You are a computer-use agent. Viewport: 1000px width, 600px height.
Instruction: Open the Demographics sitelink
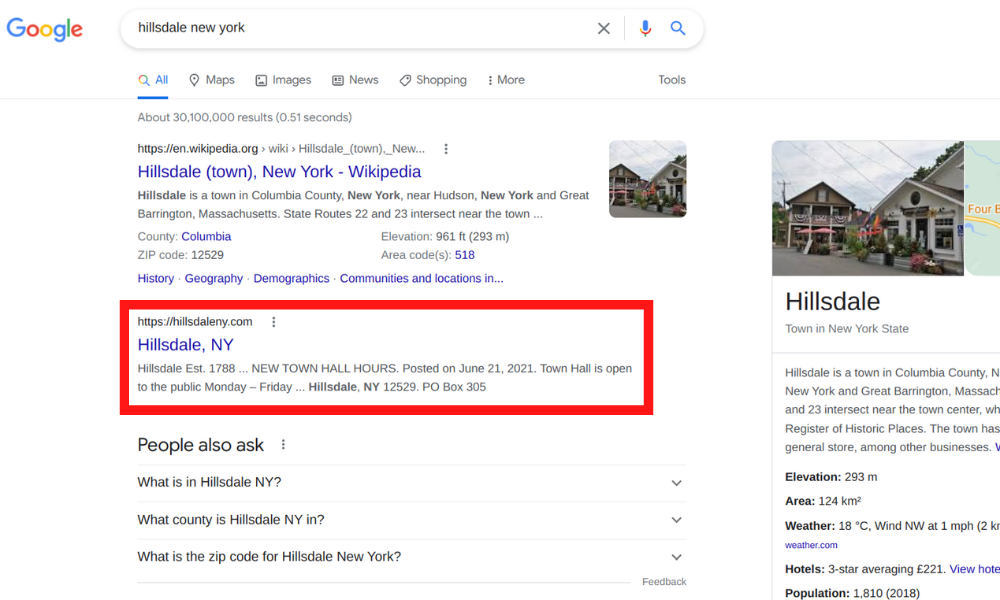click(291, 279)
